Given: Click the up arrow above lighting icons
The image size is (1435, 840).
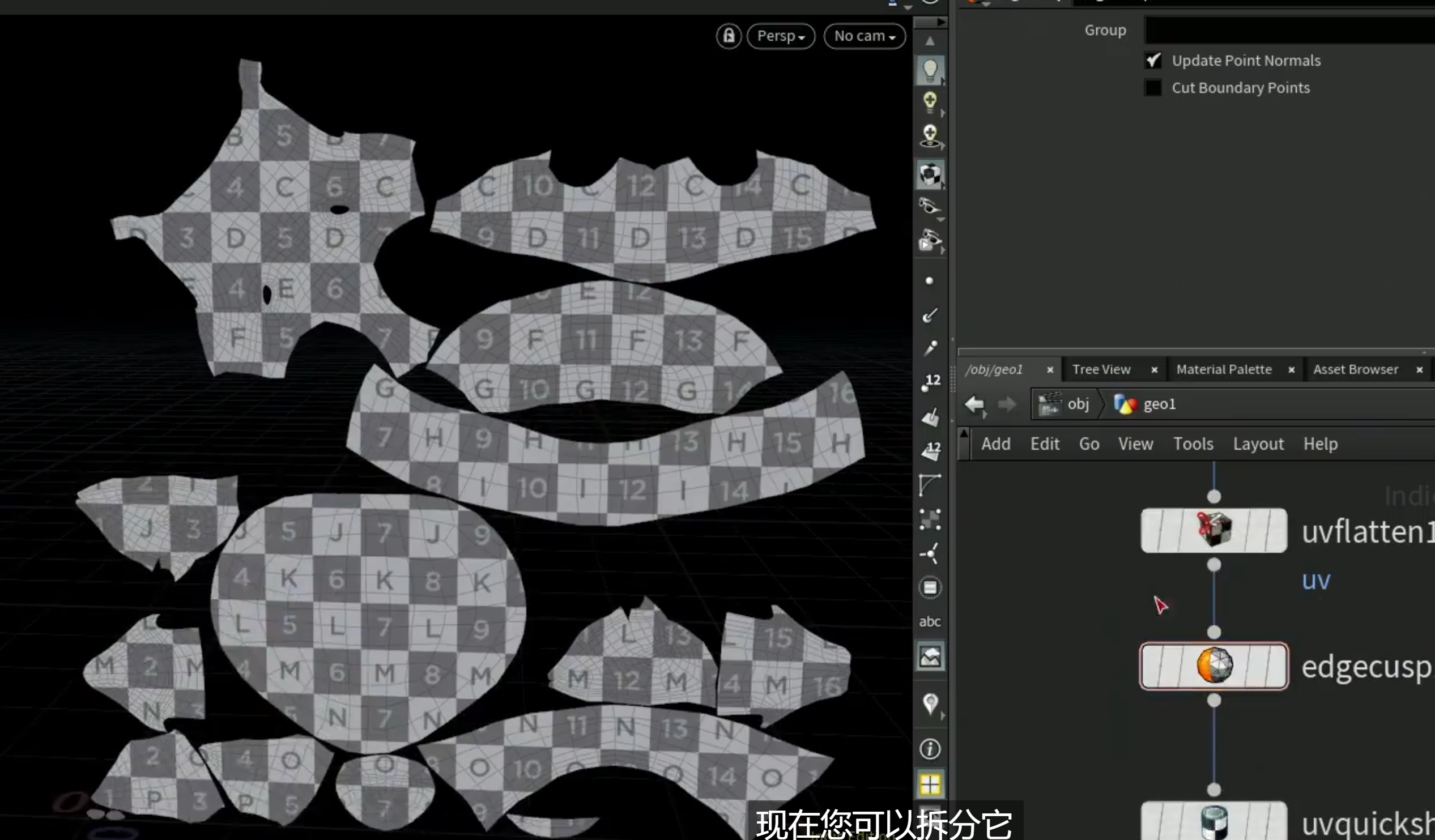Looking at the screenshot, I should [930, 41].
